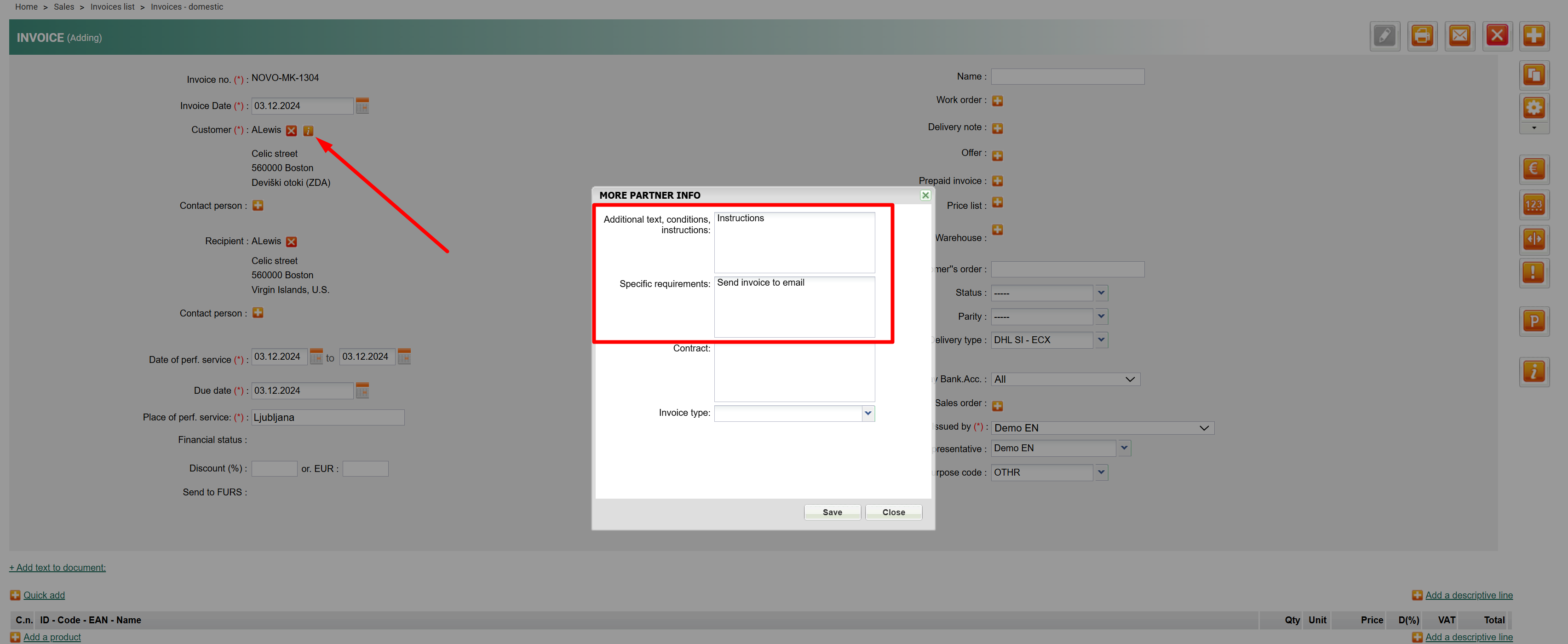This screenshot has height=644, width=1568.
Task: Remove customer ALewis with red X icon
Action: coord(292,131)
